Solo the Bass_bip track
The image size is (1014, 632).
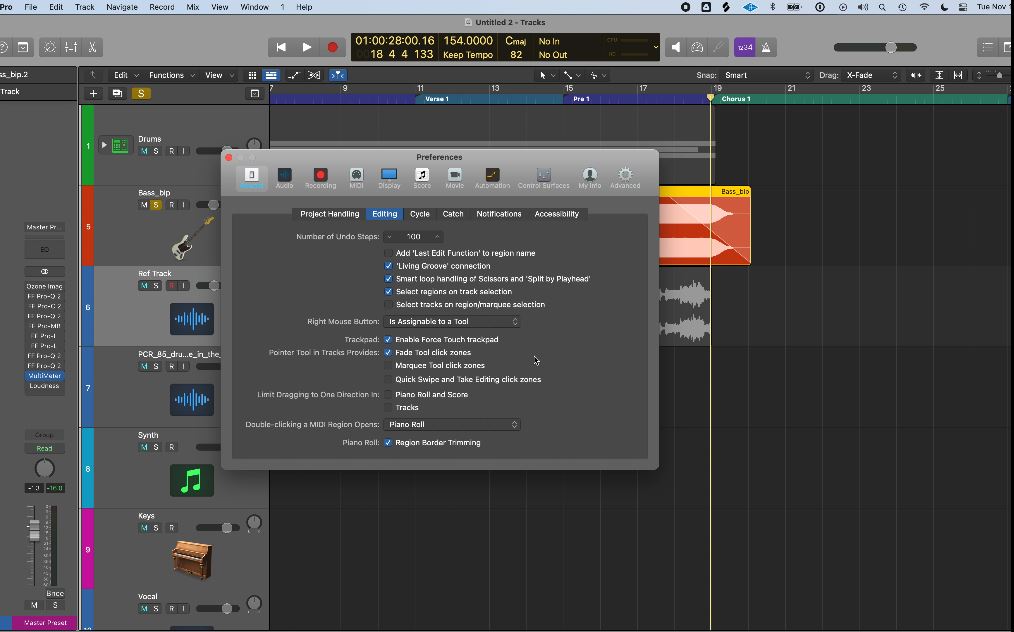coord(156,205)
